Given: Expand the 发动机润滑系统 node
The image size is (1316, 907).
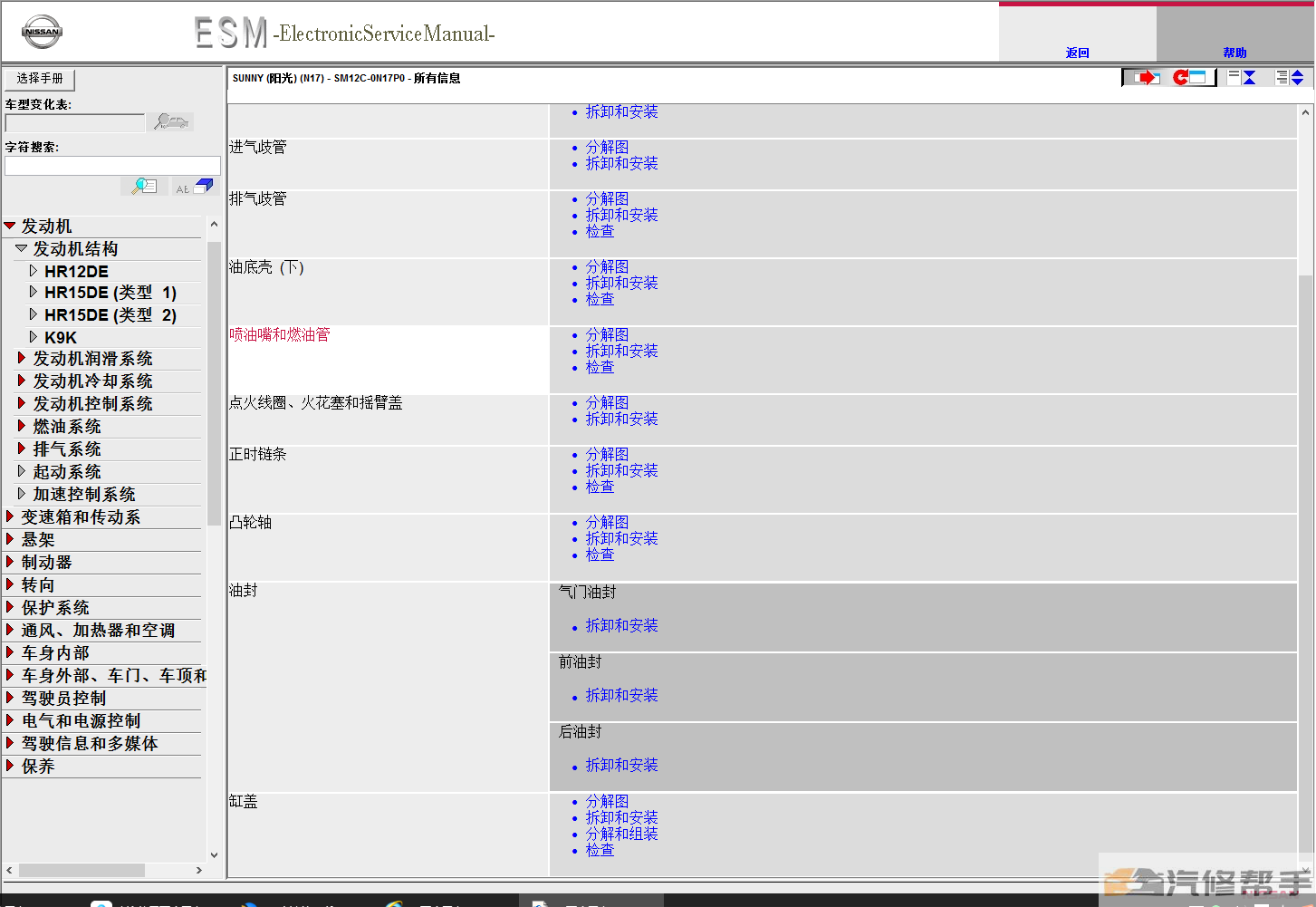Looking at the screenshot, I should pos(22,358).
